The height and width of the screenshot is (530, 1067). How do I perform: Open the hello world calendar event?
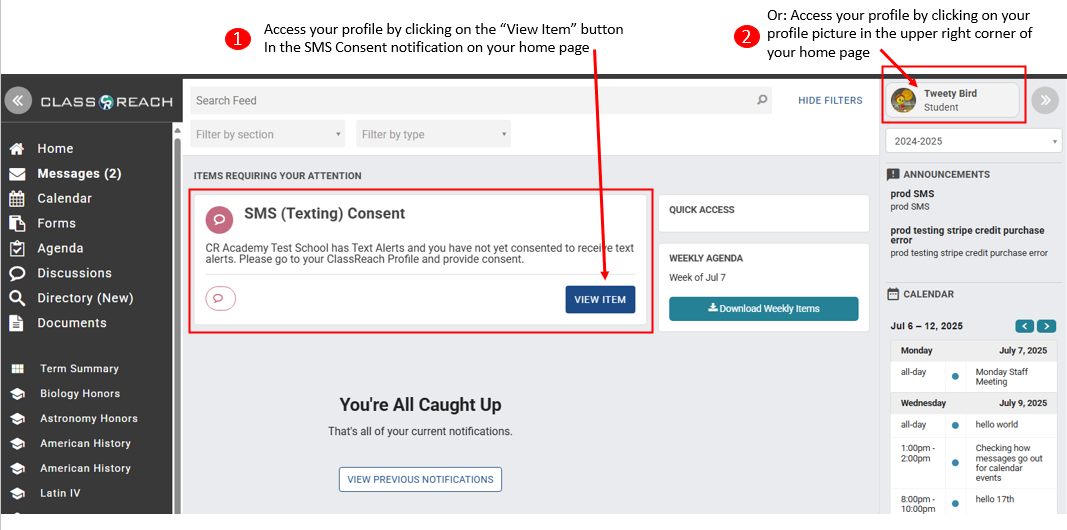pos(997,425)
